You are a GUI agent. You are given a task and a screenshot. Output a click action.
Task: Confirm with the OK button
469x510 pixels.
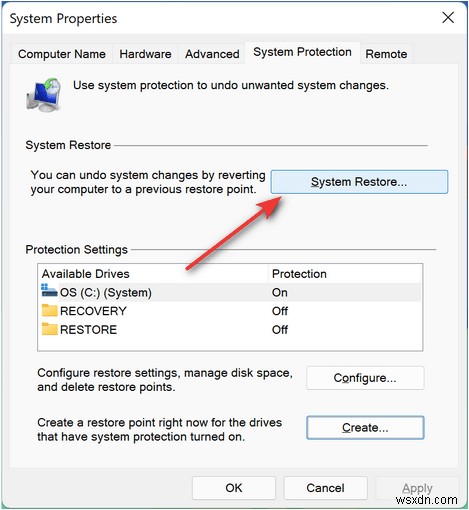point(234,488)
